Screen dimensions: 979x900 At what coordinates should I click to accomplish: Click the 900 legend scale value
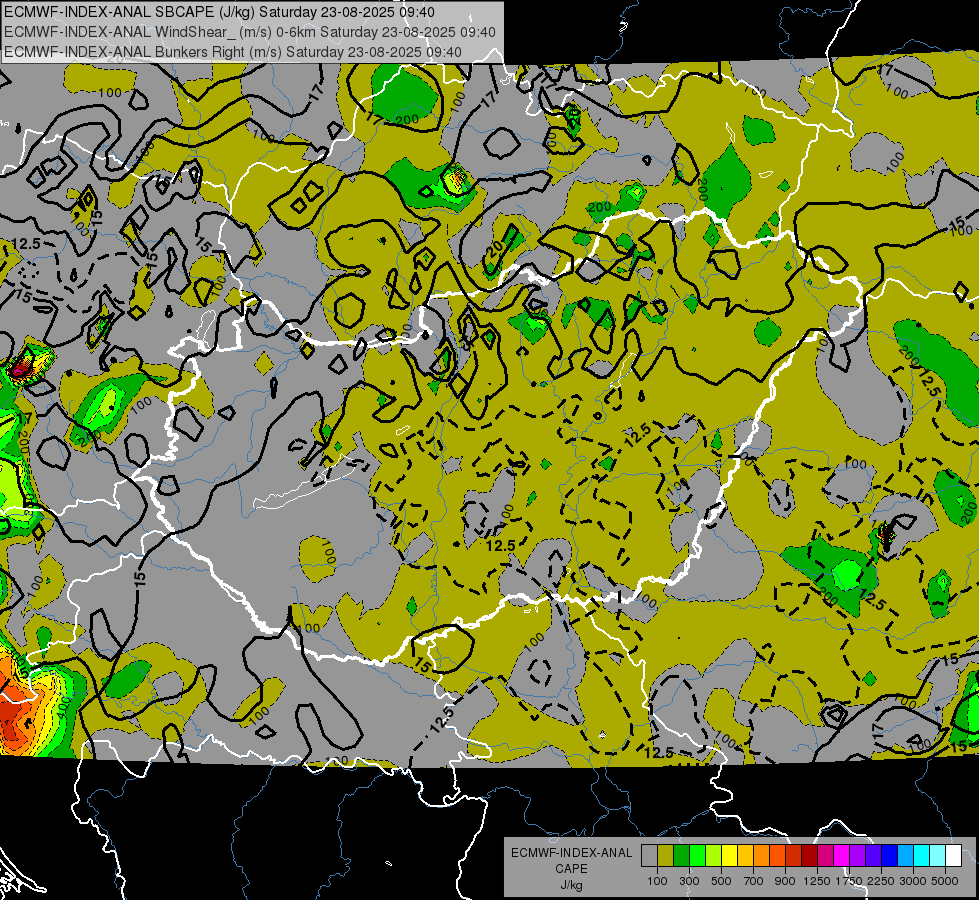coord(785,881)
